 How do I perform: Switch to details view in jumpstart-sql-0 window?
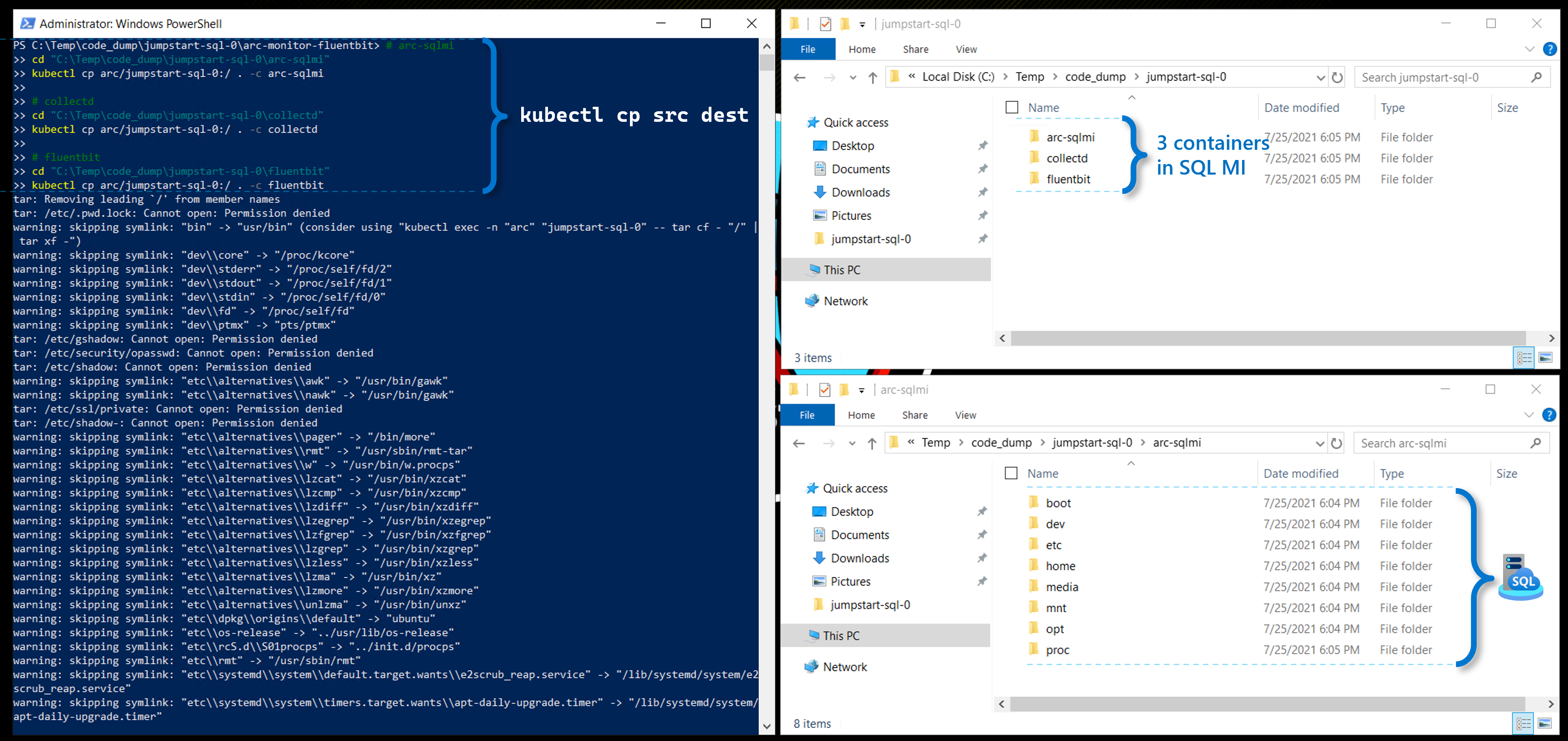pyautogui.click(x=1524, y=358)
